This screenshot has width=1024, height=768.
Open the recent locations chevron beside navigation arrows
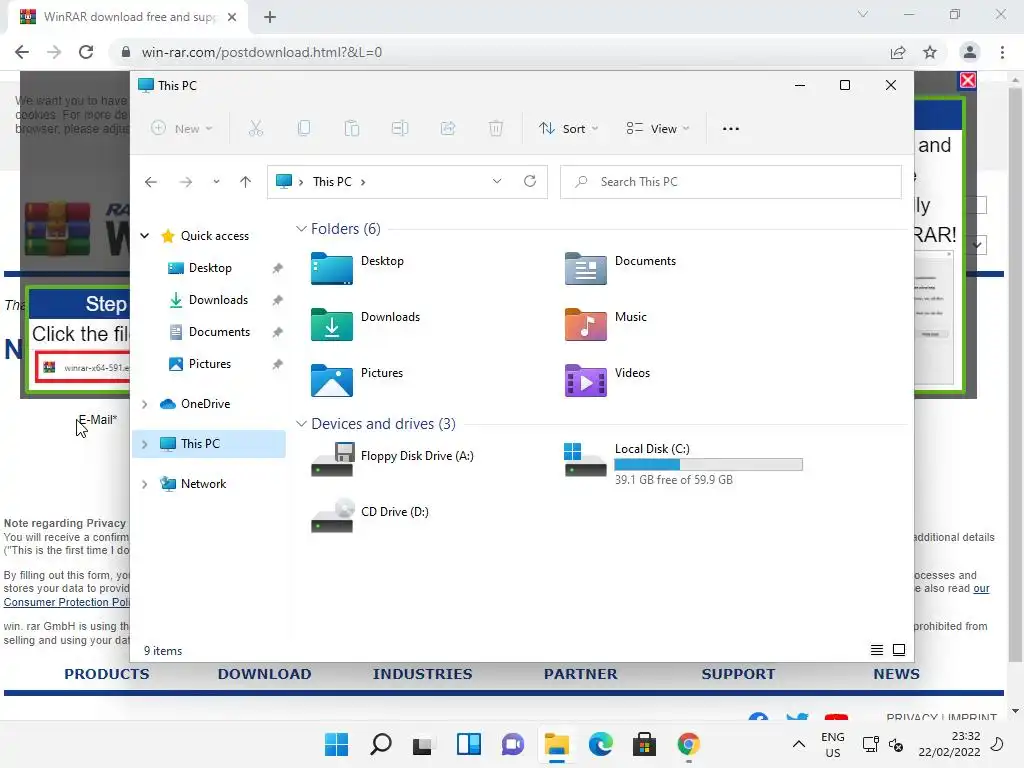pos(216,182)
